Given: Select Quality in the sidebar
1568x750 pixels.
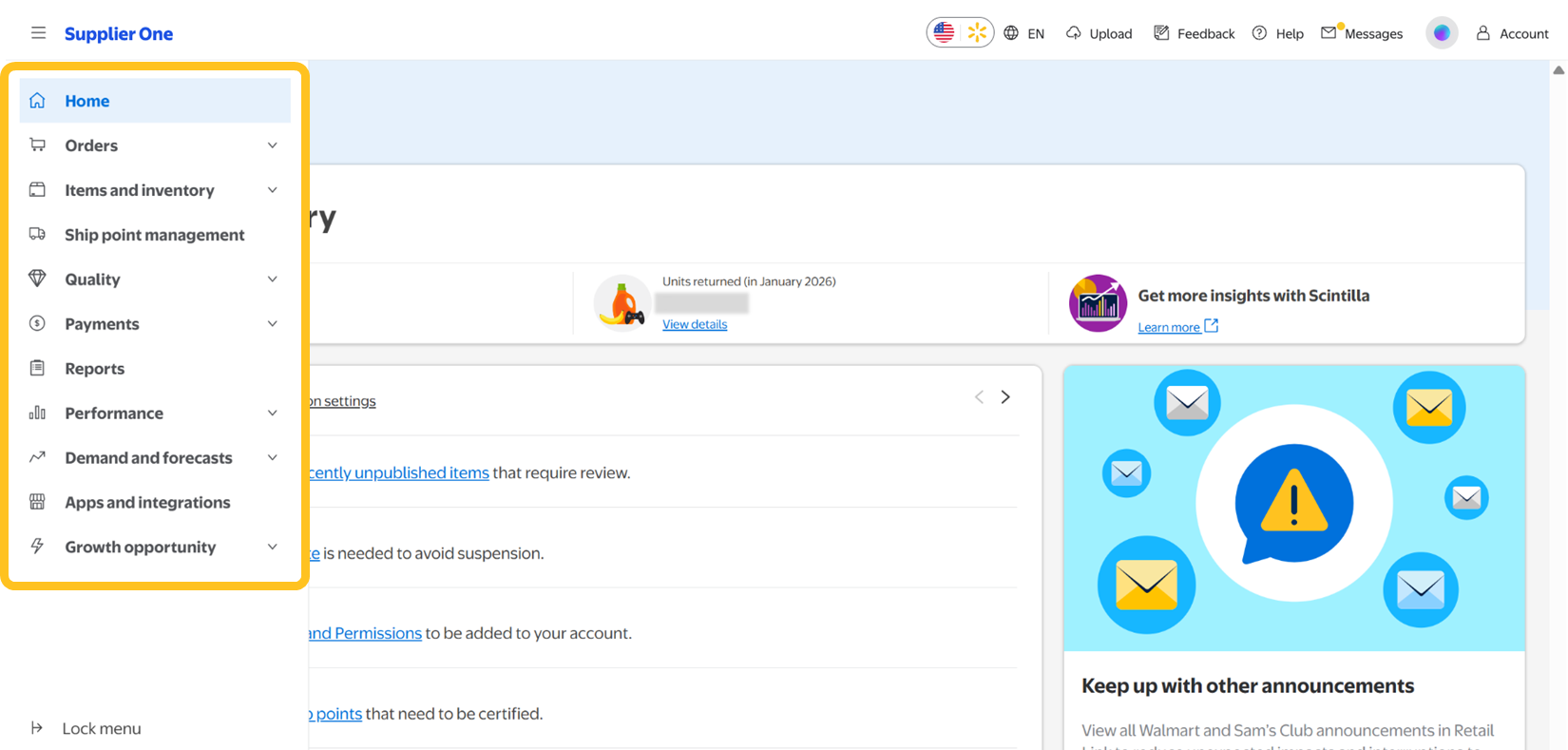Looking at the screenshot, I should coord(92,279).
